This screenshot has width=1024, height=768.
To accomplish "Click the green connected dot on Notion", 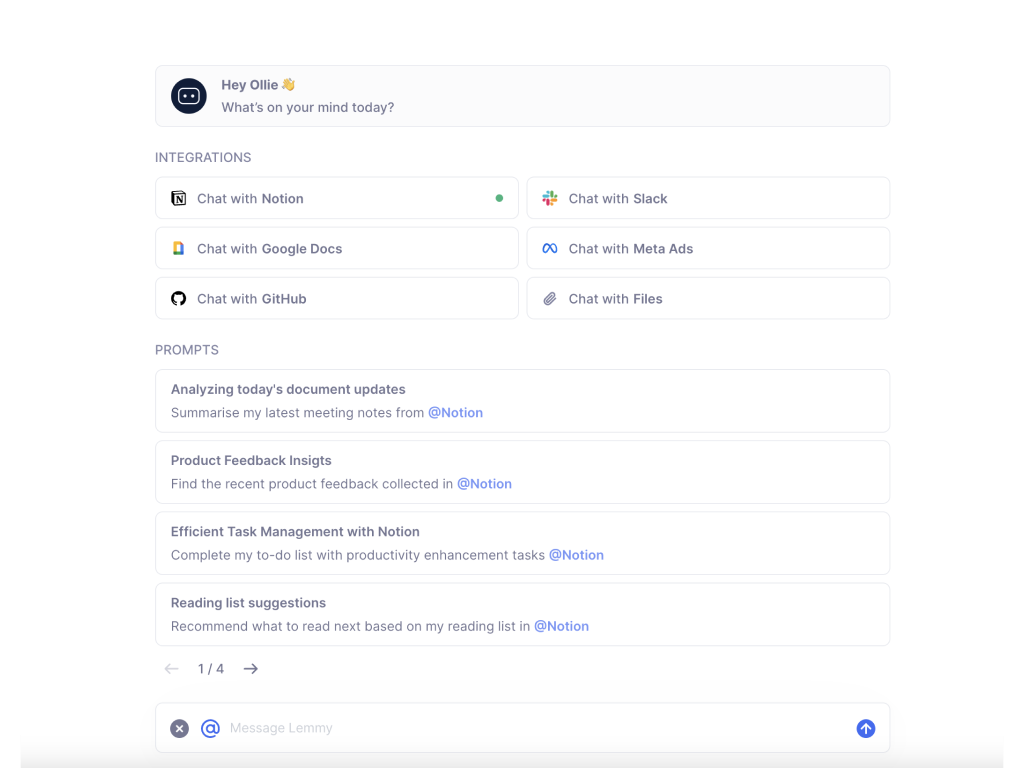I will (499, 198).
